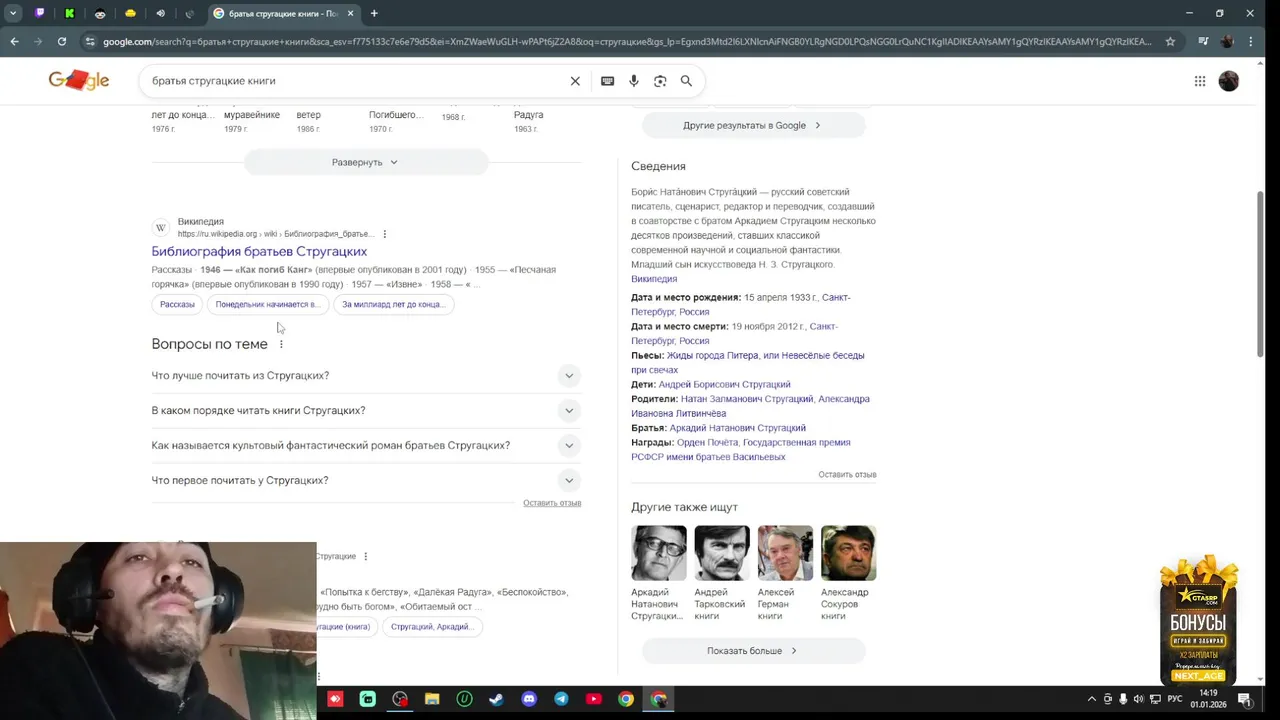Open Жиды города Питера play link

point(747,362)
